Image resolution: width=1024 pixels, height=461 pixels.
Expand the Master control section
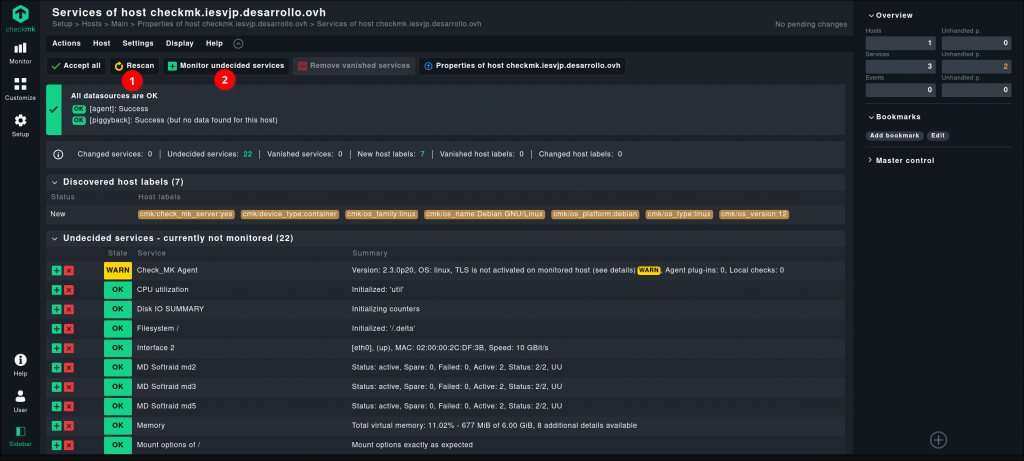tap(904, 160)
